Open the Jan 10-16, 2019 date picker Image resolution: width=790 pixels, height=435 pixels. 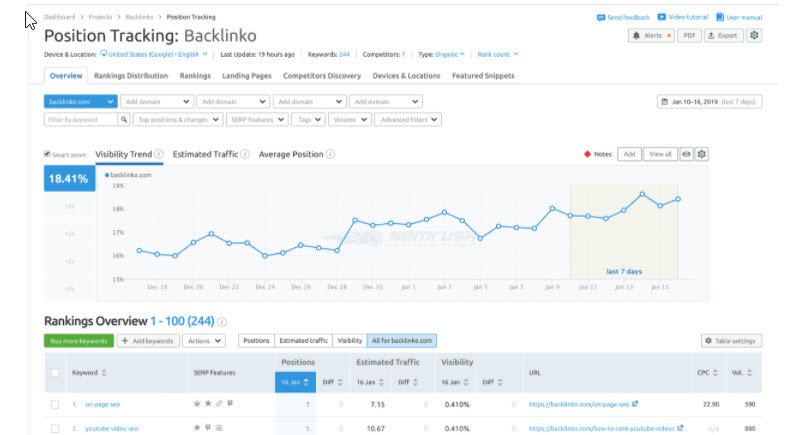click(709, 101)
